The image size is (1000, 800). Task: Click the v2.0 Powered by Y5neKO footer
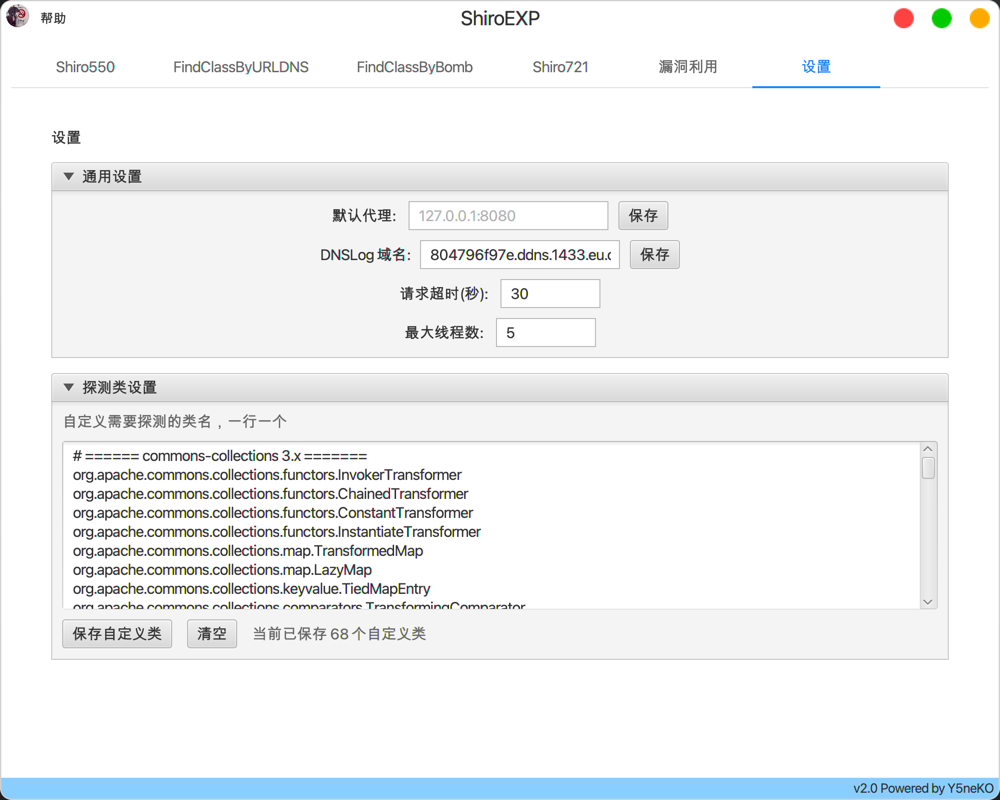click(x=923, y=789)
